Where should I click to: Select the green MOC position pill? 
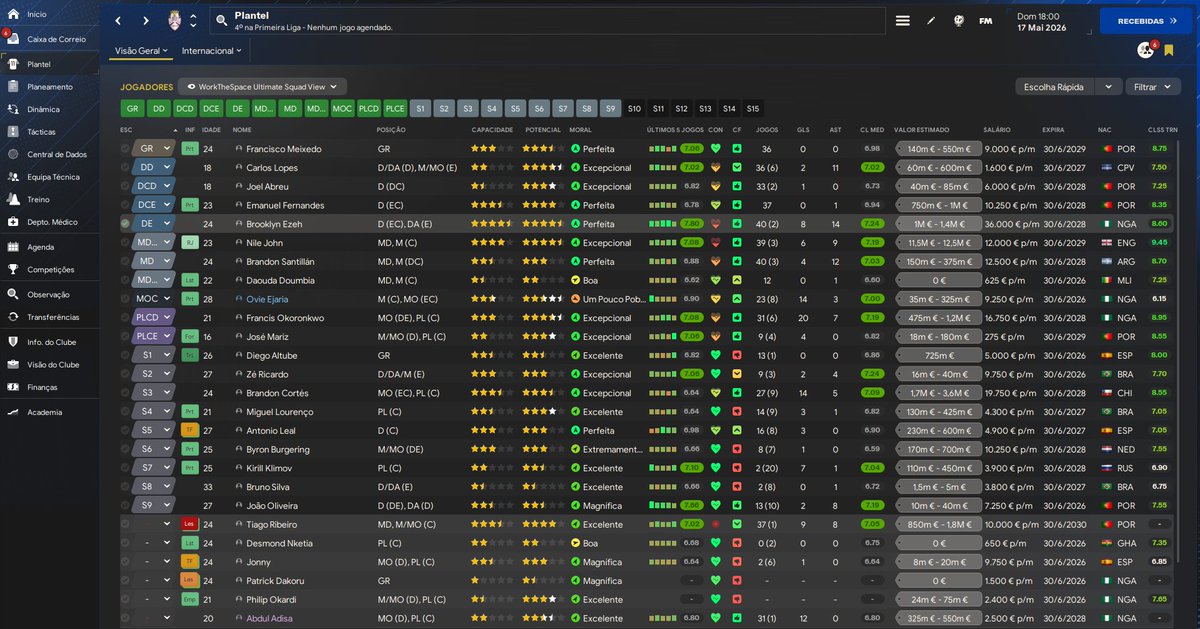342,108
